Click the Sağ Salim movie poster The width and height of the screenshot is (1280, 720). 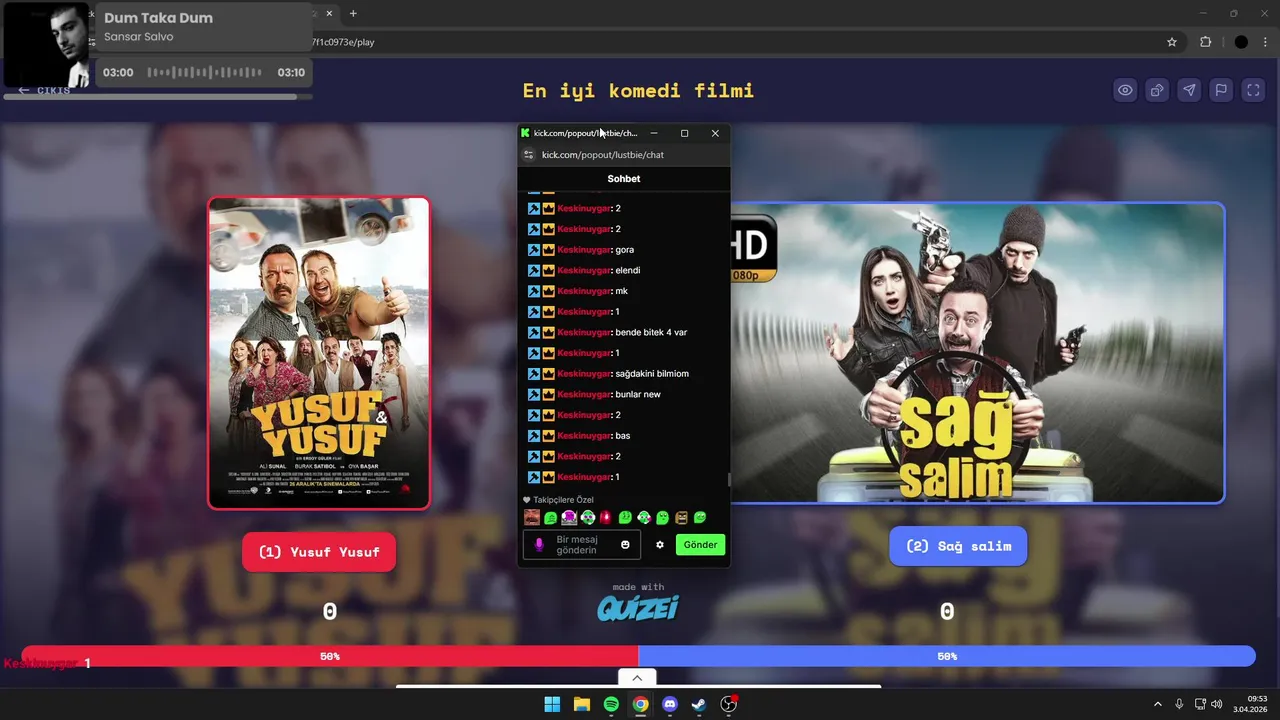point(977,353)
